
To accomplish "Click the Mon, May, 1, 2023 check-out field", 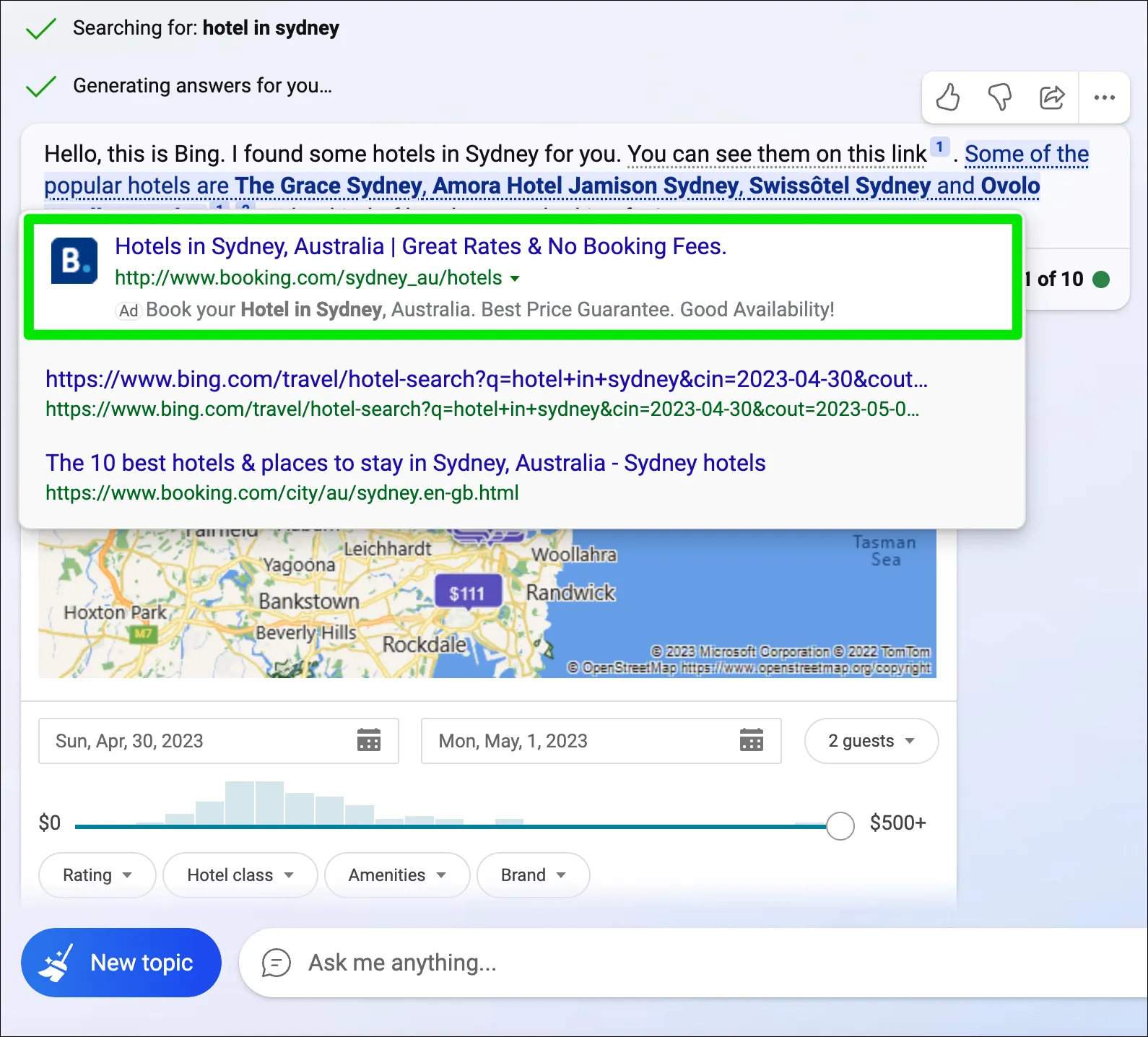I will [601, 741].
